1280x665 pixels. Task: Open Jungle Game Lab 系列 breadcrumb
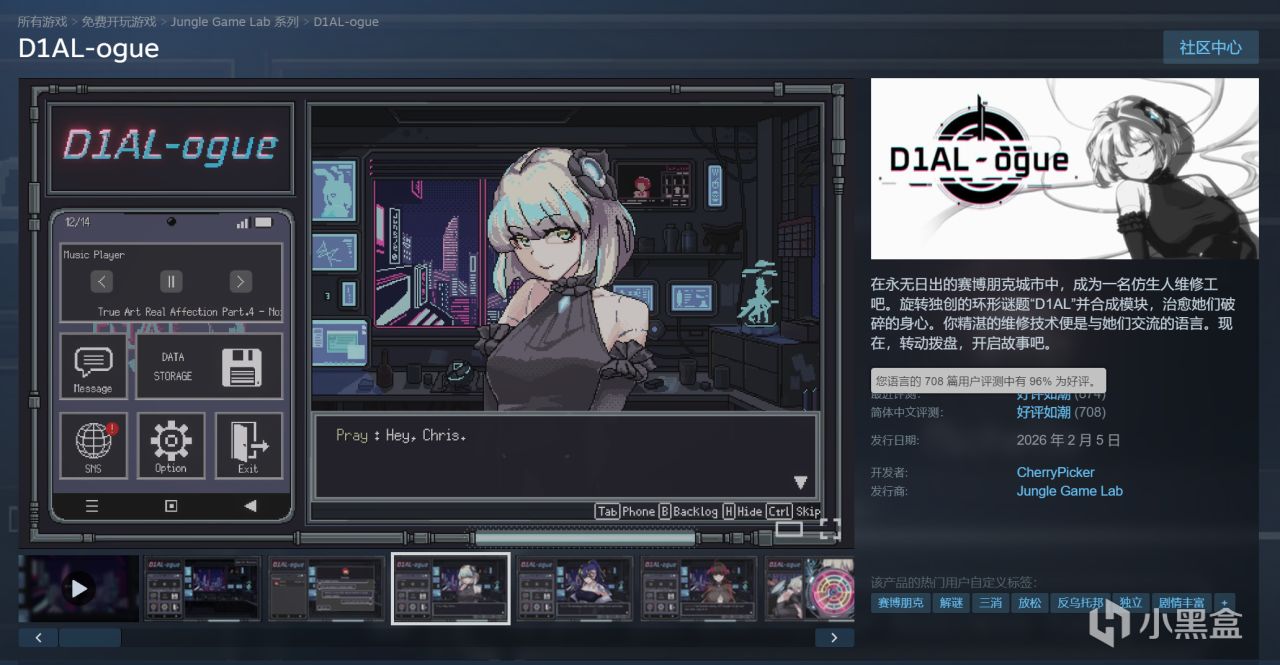[x=235, y=21]
